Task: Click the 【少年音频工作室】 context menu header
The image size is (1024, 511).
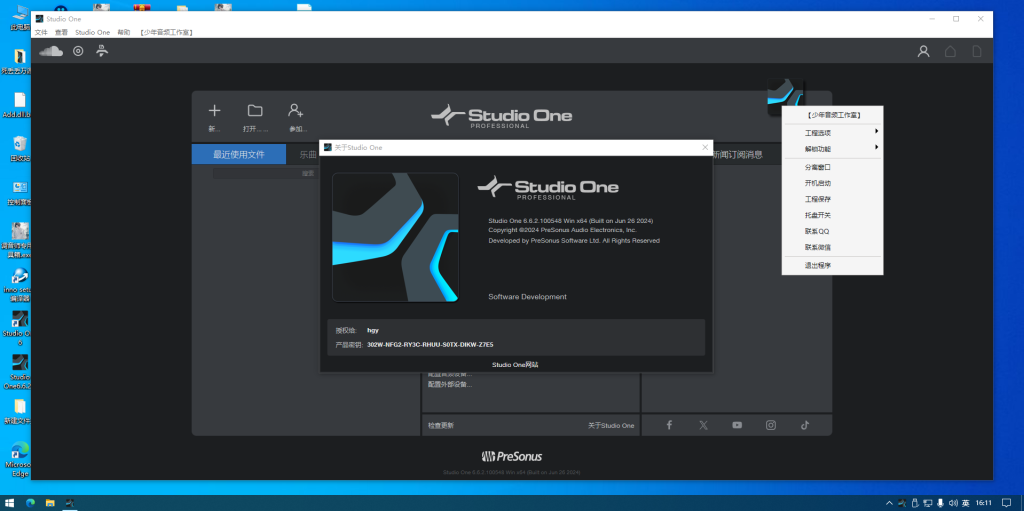Action: pyautogui.click(x=833, y=115)
